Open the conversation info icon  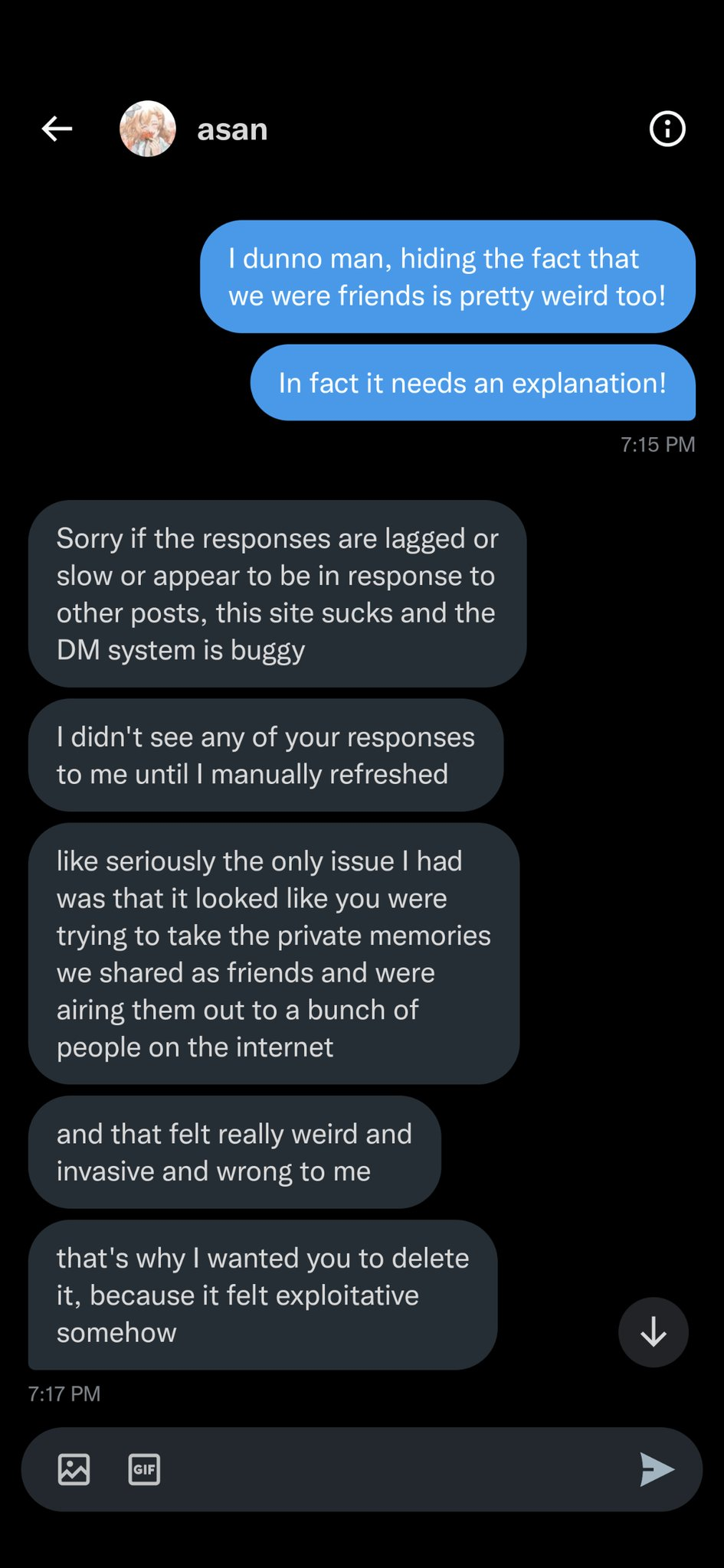tap(667, 129)
